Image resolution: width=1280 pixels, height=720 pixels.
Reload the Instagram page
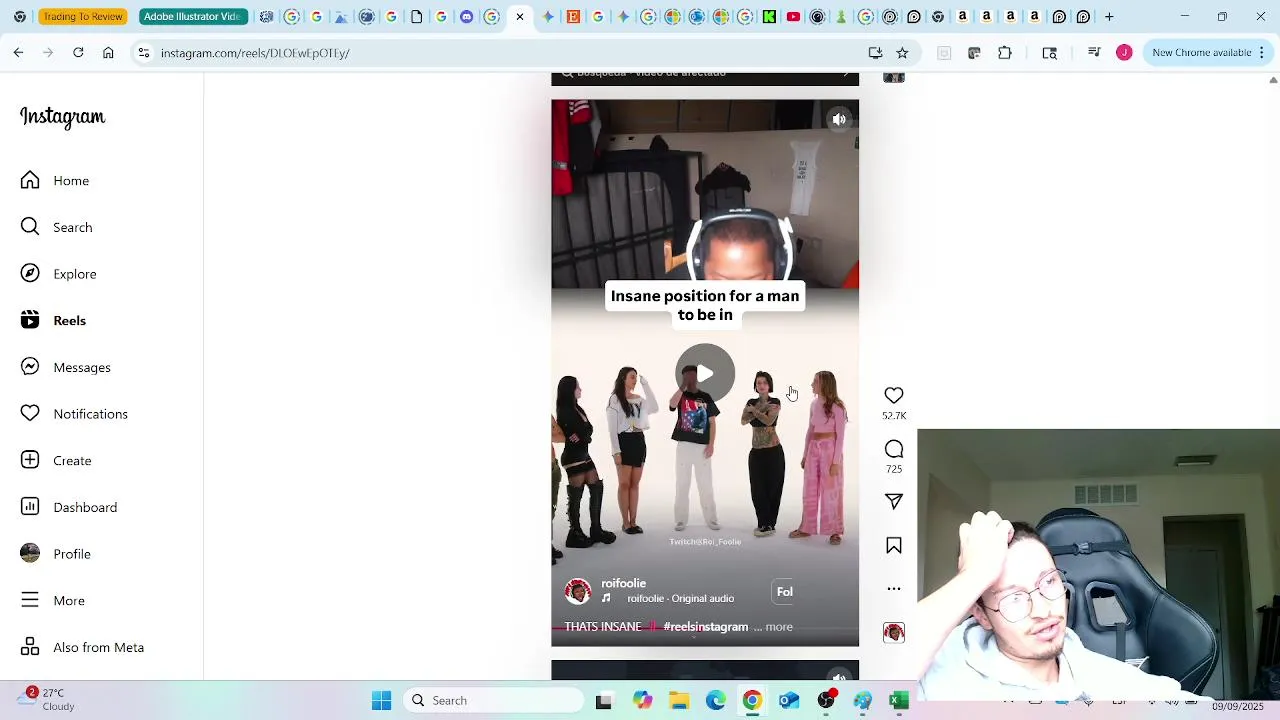tap(78, 53)
